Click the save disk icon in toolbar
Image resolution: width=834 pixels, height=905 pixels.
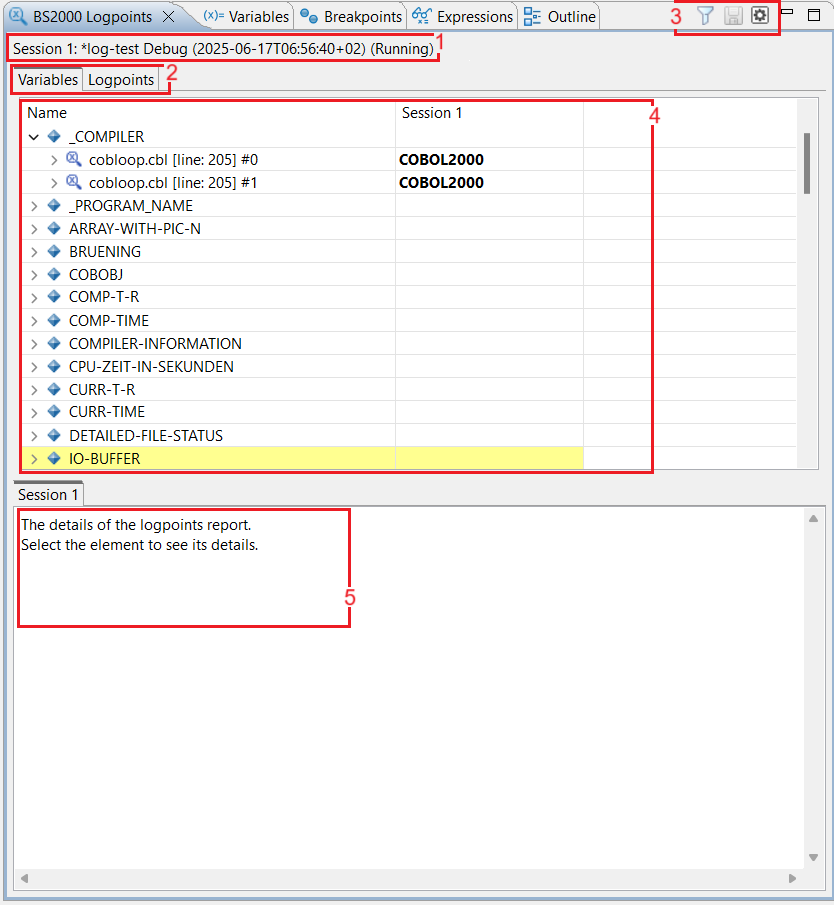click(733, 16)
